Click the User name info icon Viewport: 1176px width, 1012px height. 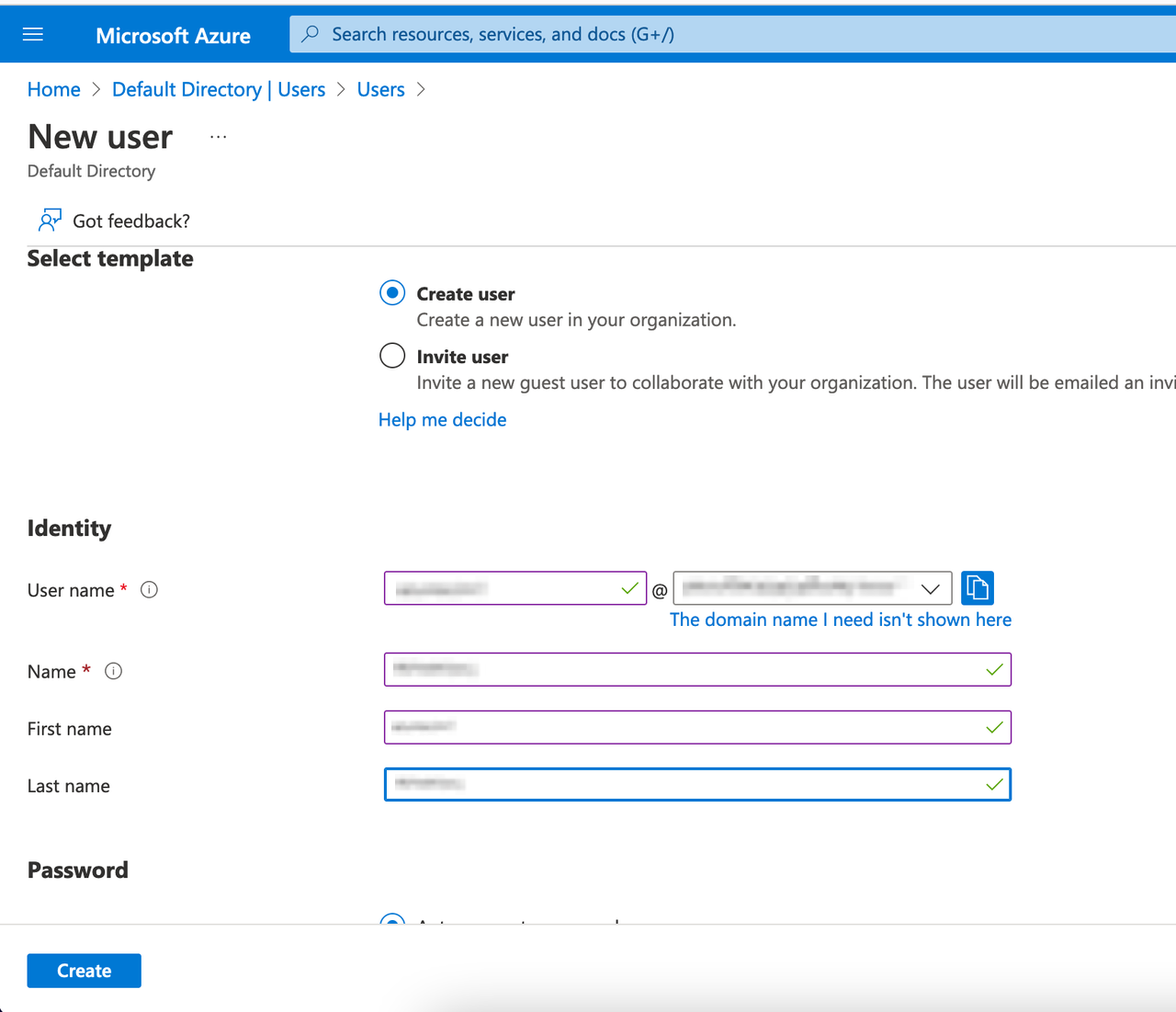coord(149,590)
